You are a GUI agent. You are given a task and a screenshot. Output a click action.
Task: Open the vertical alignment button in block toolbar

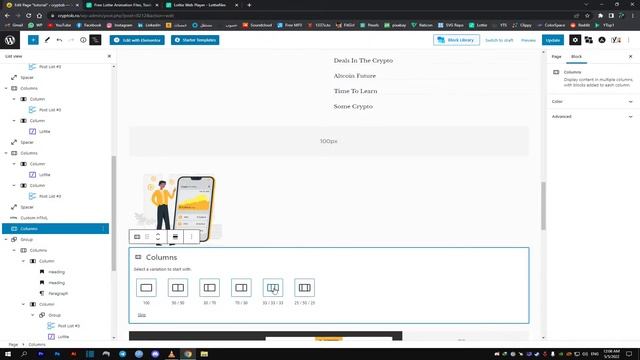pyautogui.click(x=175, y=237)
